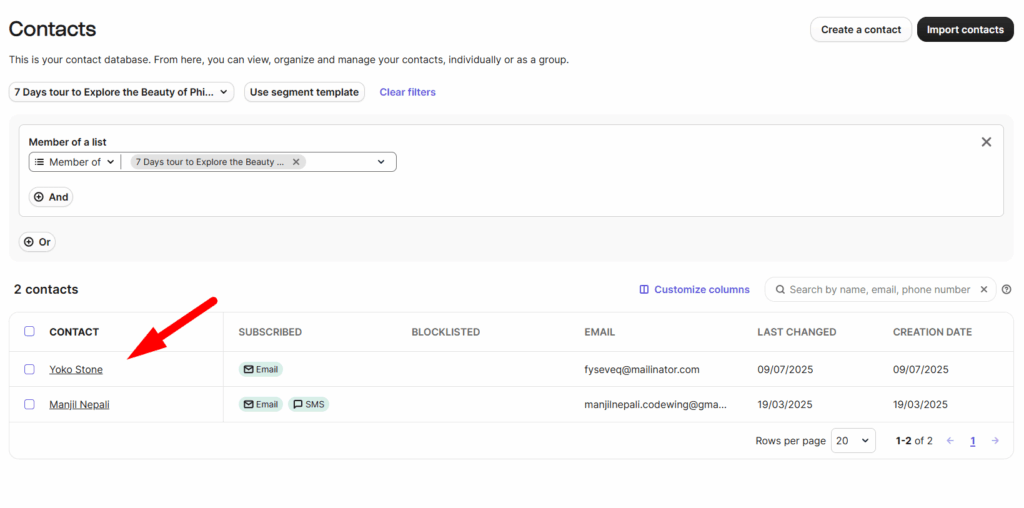Open the search help question icon

1006,289
